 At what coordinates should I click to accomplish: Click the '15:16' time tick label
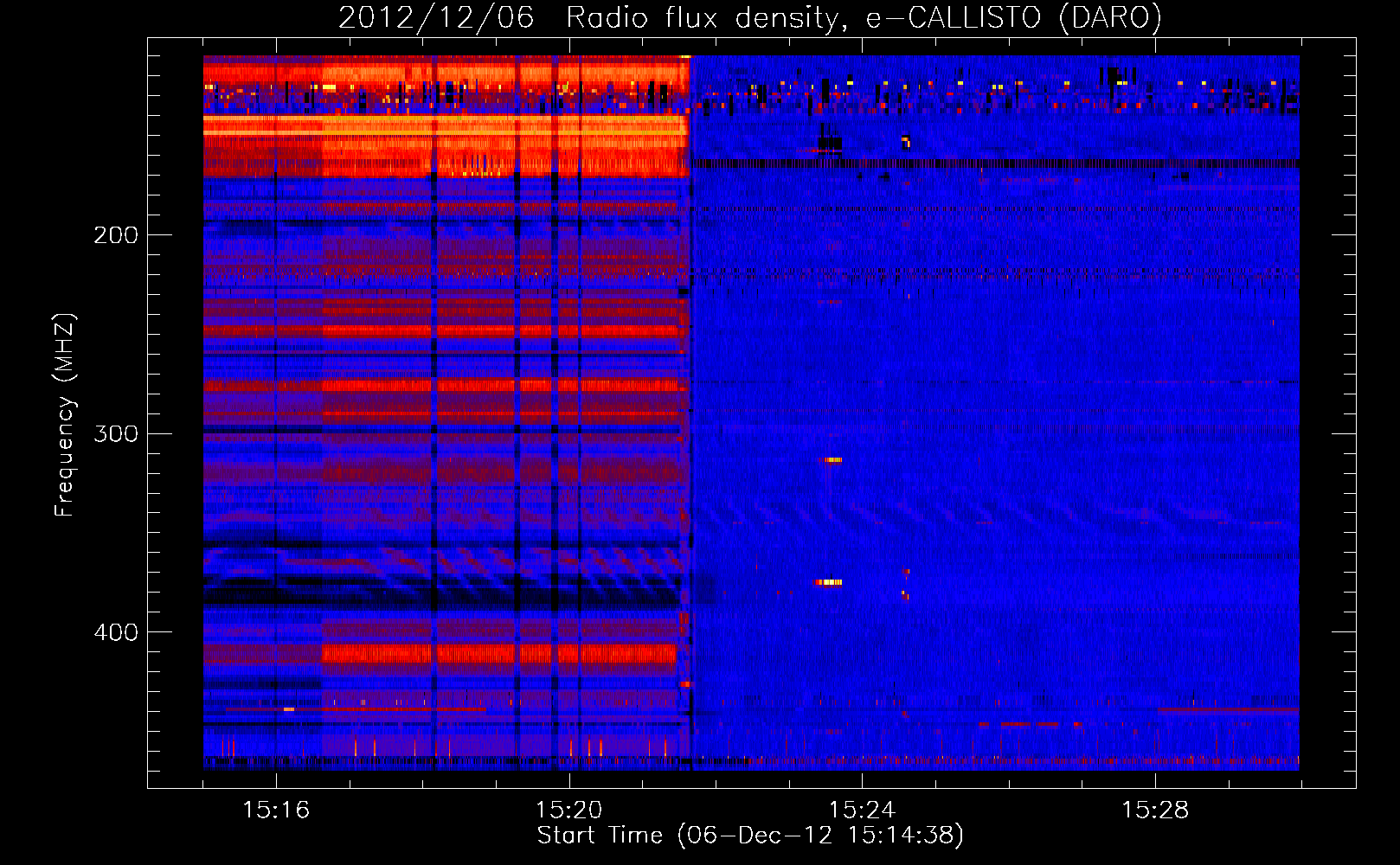click(276, 810)
